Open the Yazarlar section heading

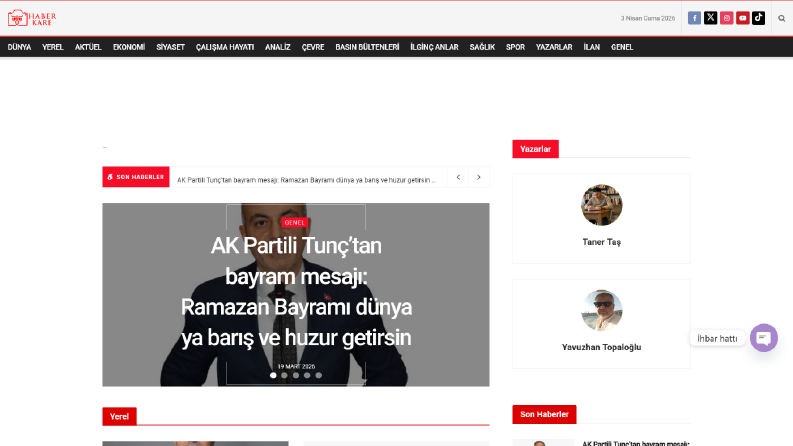click(536, 149)
